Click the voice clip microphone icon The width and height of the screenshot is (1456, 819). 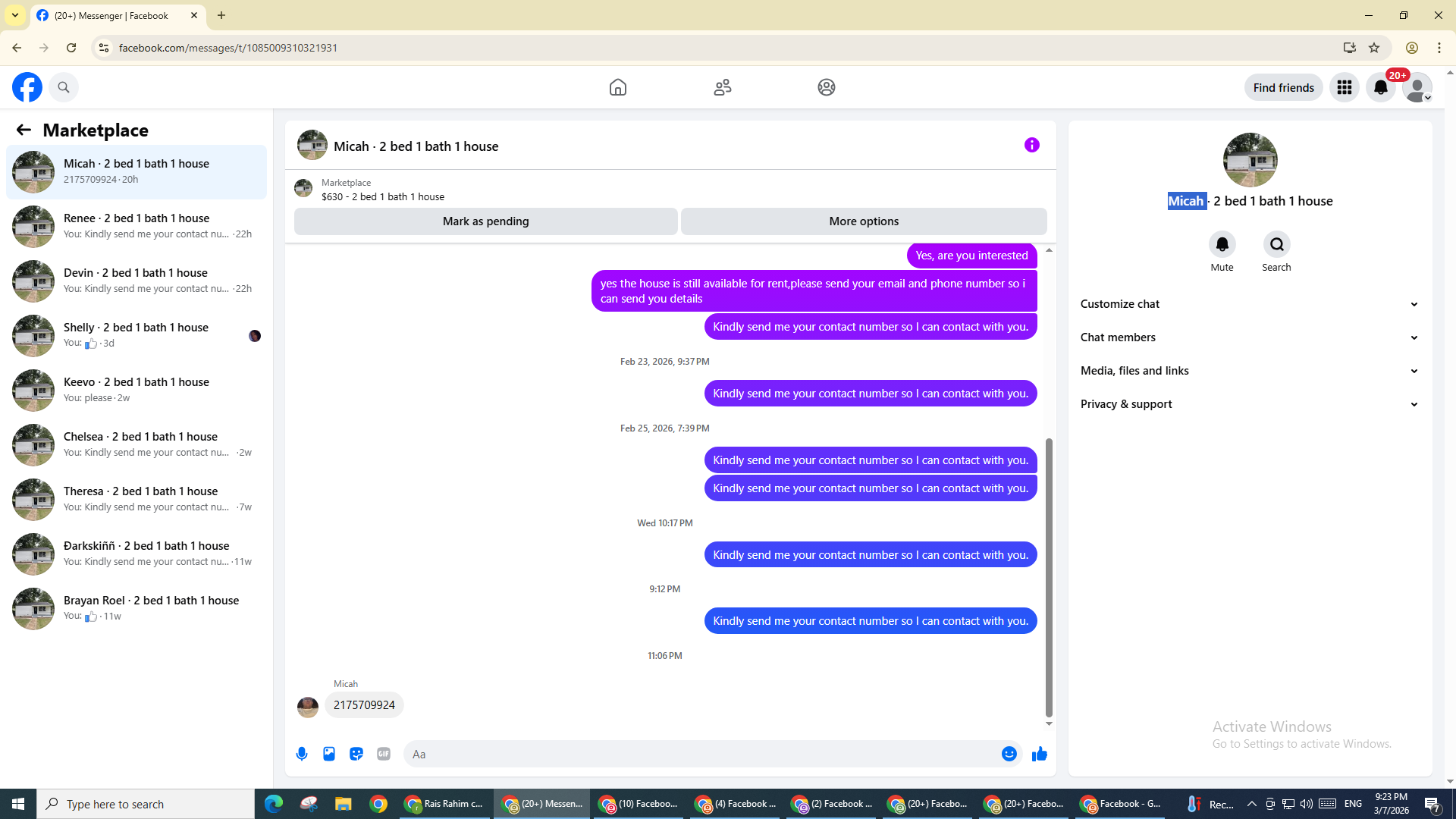[302, 754]
